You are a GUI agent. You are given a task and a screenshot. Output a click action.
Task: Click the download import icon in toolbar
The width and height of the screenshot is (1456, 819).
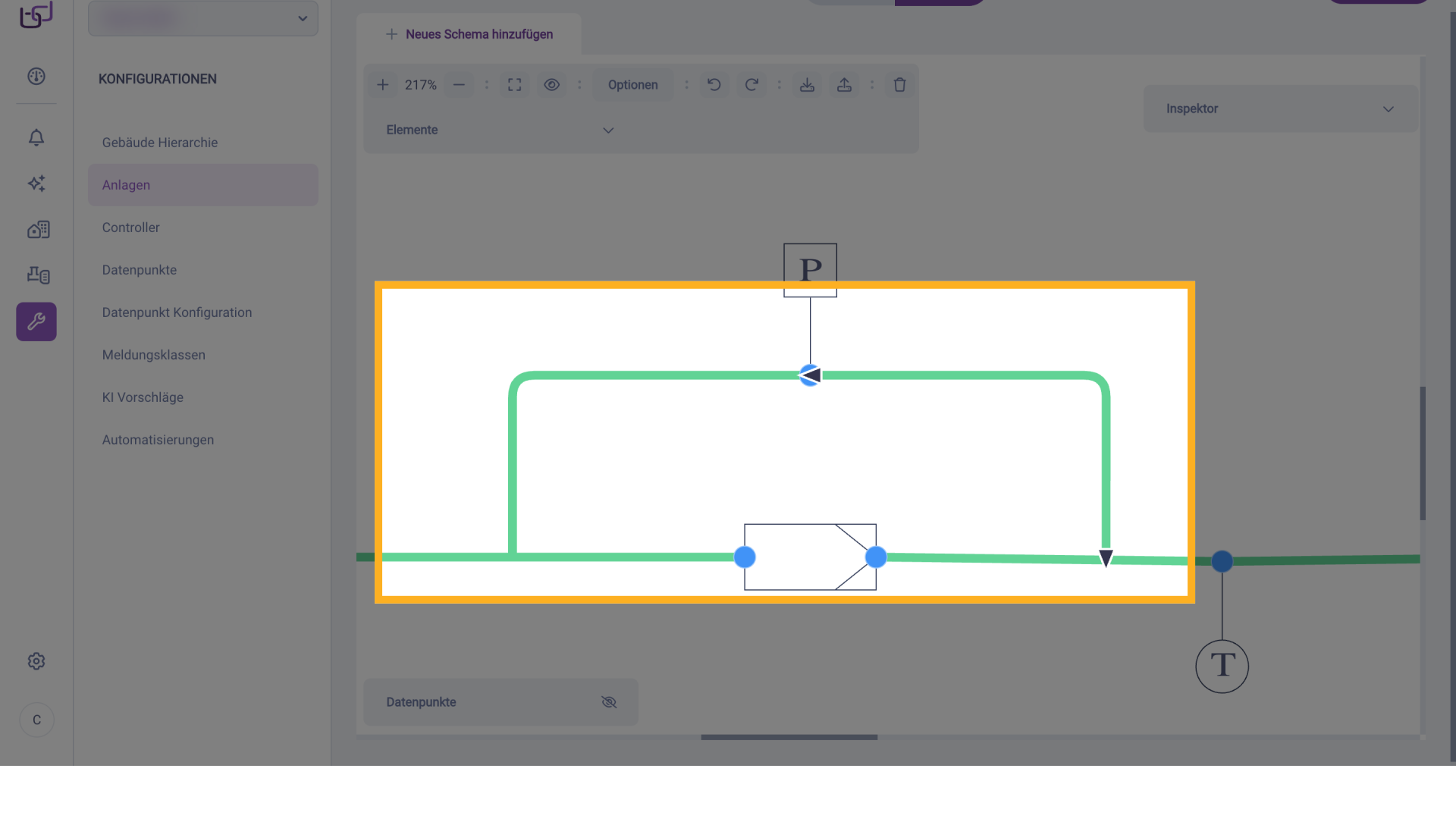pos(807,85)
